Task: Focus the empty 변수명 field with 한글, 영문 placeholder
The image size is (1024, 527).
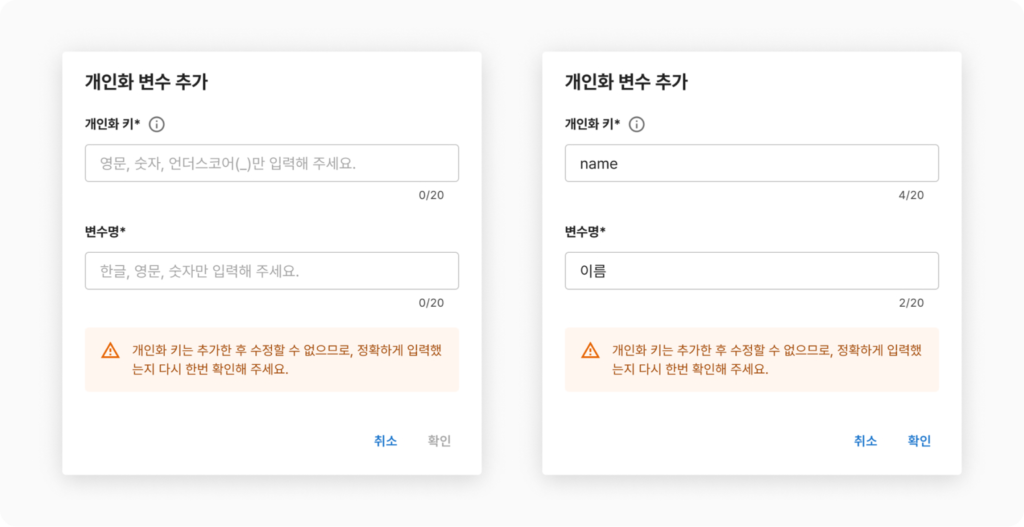Action: click(271, 271)
